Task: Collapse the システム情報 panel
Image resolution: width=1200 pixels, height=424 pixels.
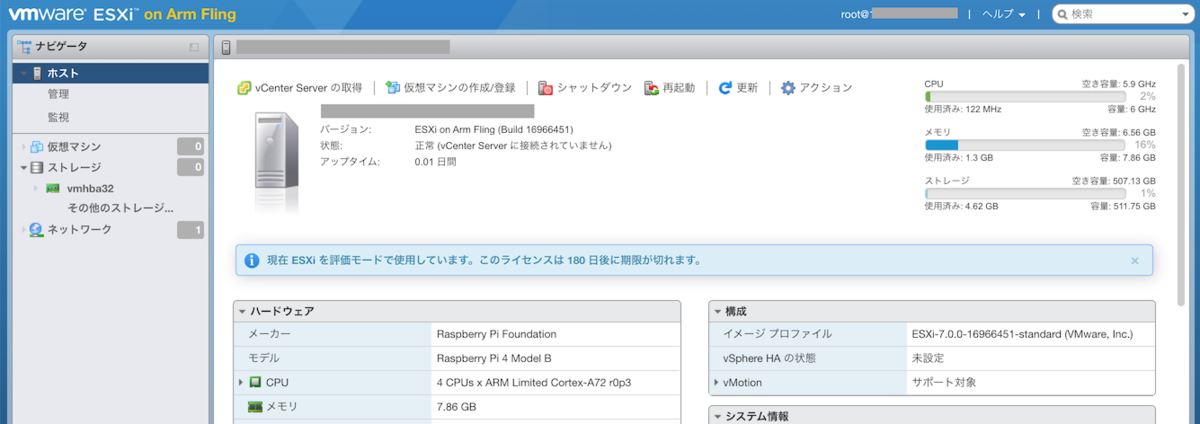Action: tap(717, 416)
